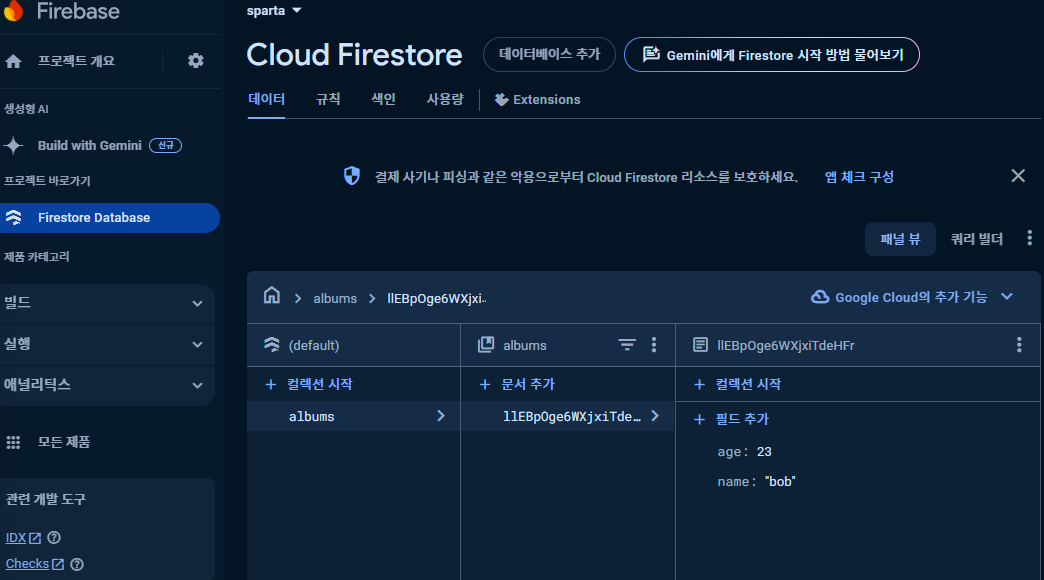
Task: Click the Firebase flame logo
Action: [13, 11]
